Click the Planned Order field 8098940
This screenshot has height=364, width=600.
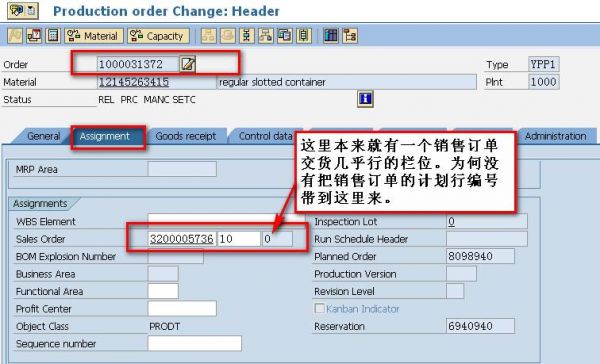tap(480, 256)
